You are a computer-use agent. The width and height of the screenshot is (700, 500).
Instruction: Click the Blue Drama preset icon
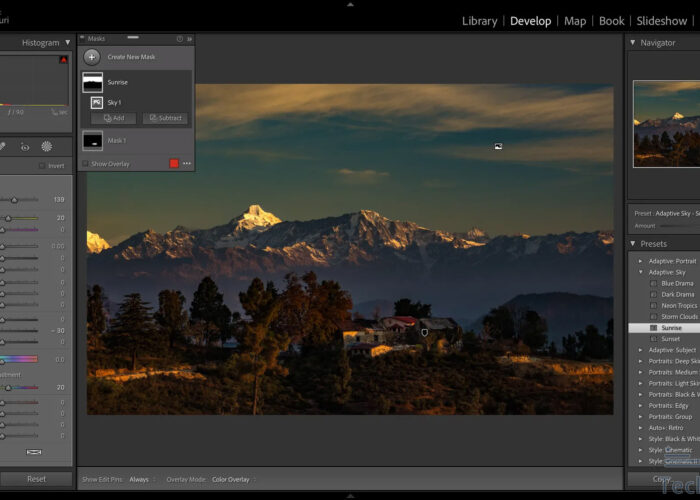pos(654,283)
